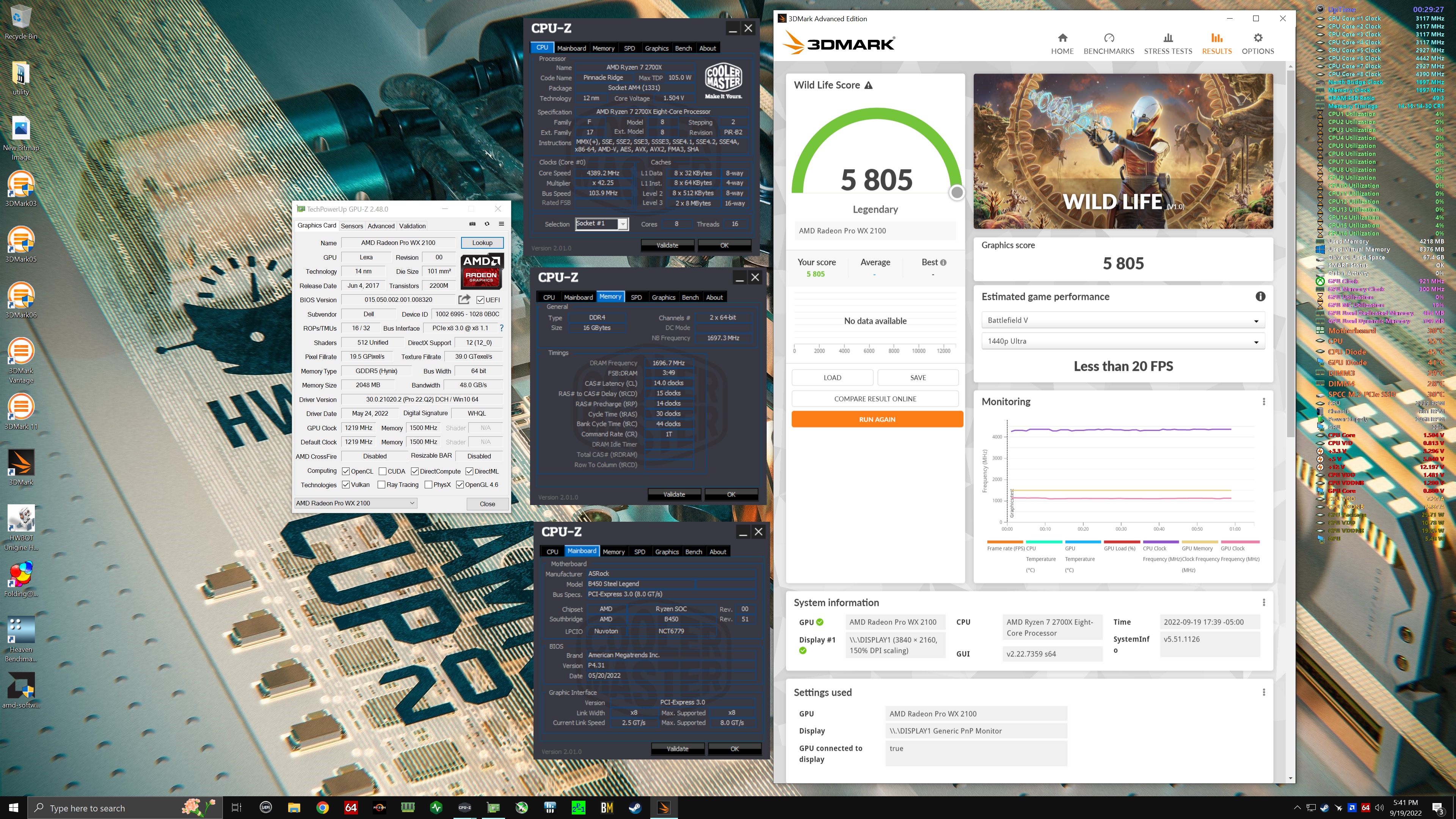Open the System information three-dot menu
The width and height of the screenshot is (1456, 819).
click(1264, 602)
